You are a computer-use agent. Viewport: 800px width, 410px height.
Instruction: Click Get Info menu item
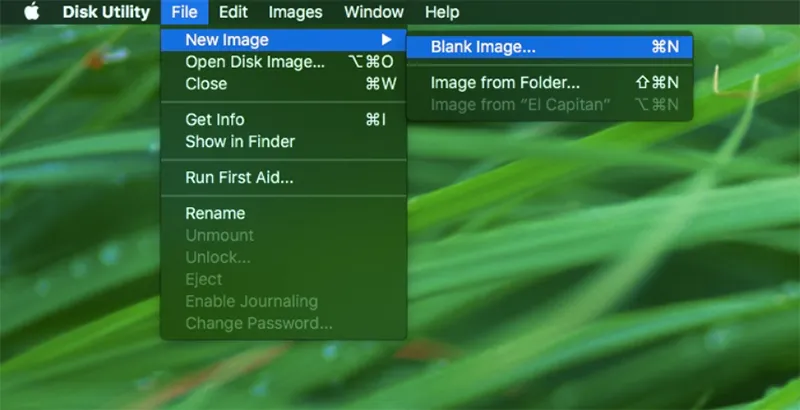[x=215, y=120]
